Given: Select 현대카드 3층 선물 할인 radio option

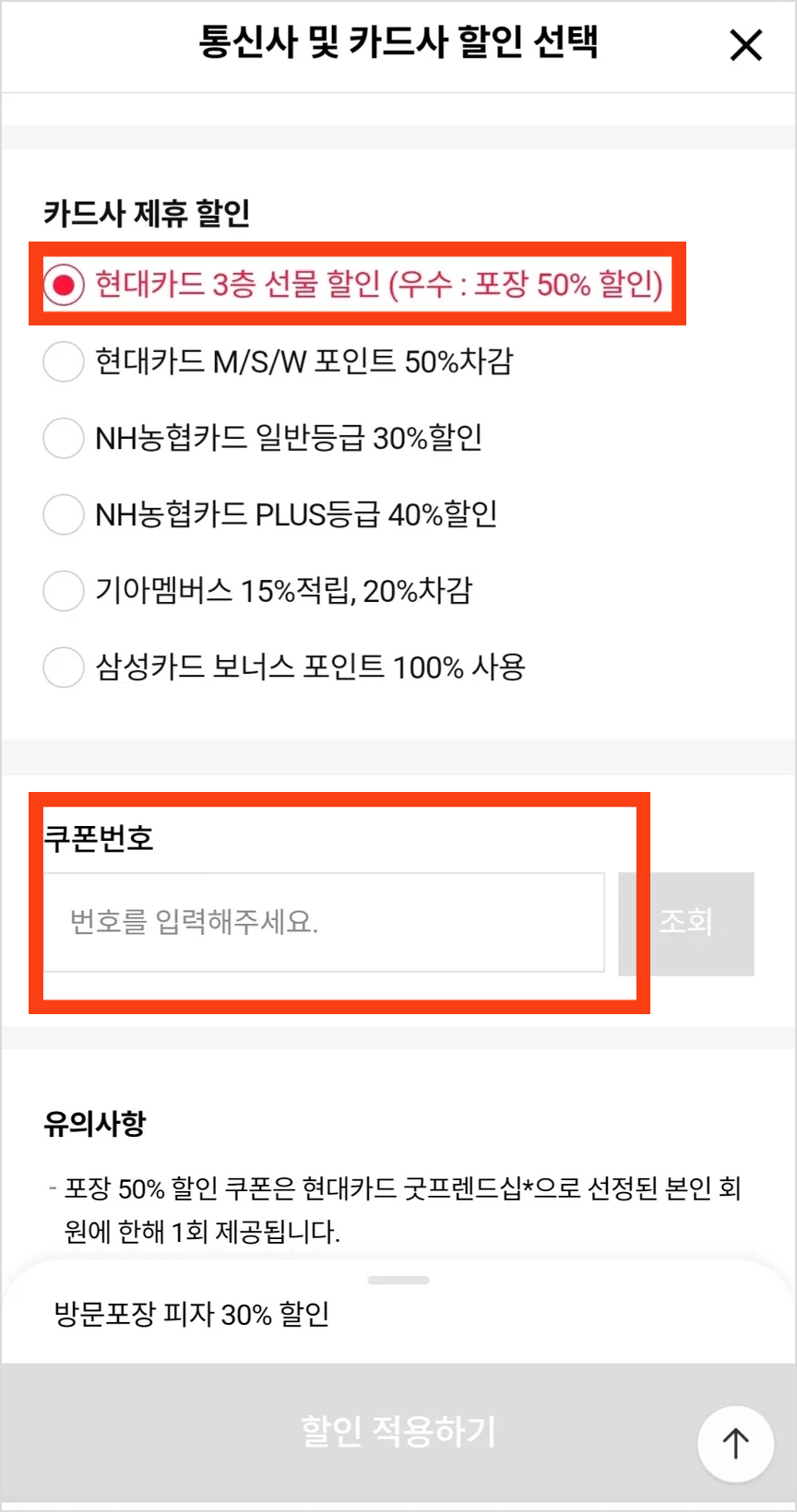Looking at the screenshot, I should click(x=63, y=285).
